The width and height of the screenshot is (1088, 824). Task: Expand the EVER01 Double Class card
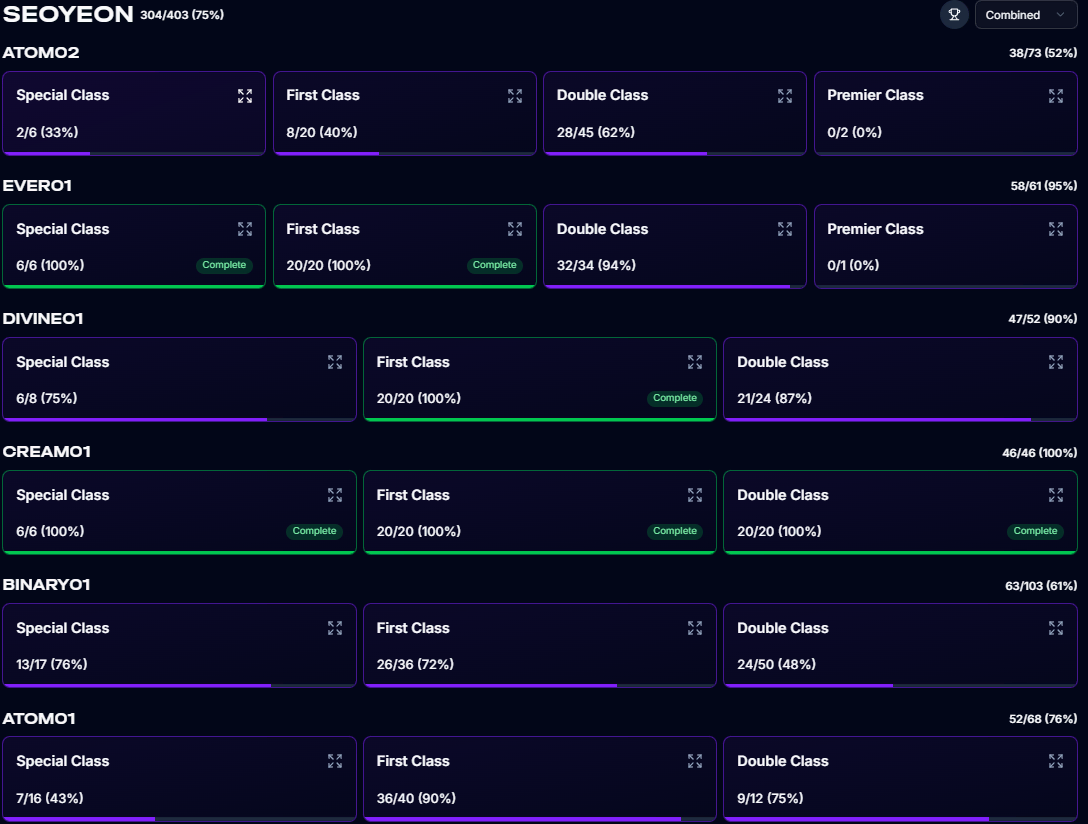(x=785, y=229)
